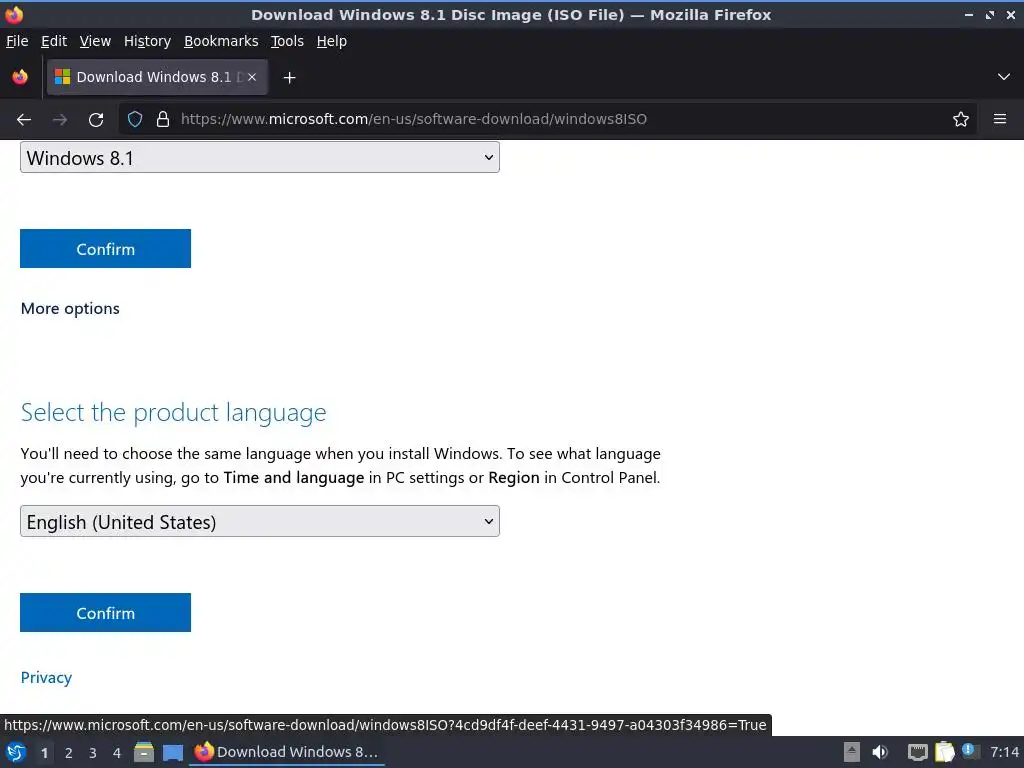Screen dimensions: 1024x768
Task: Open the View menu
Action: tap(95, 41)
